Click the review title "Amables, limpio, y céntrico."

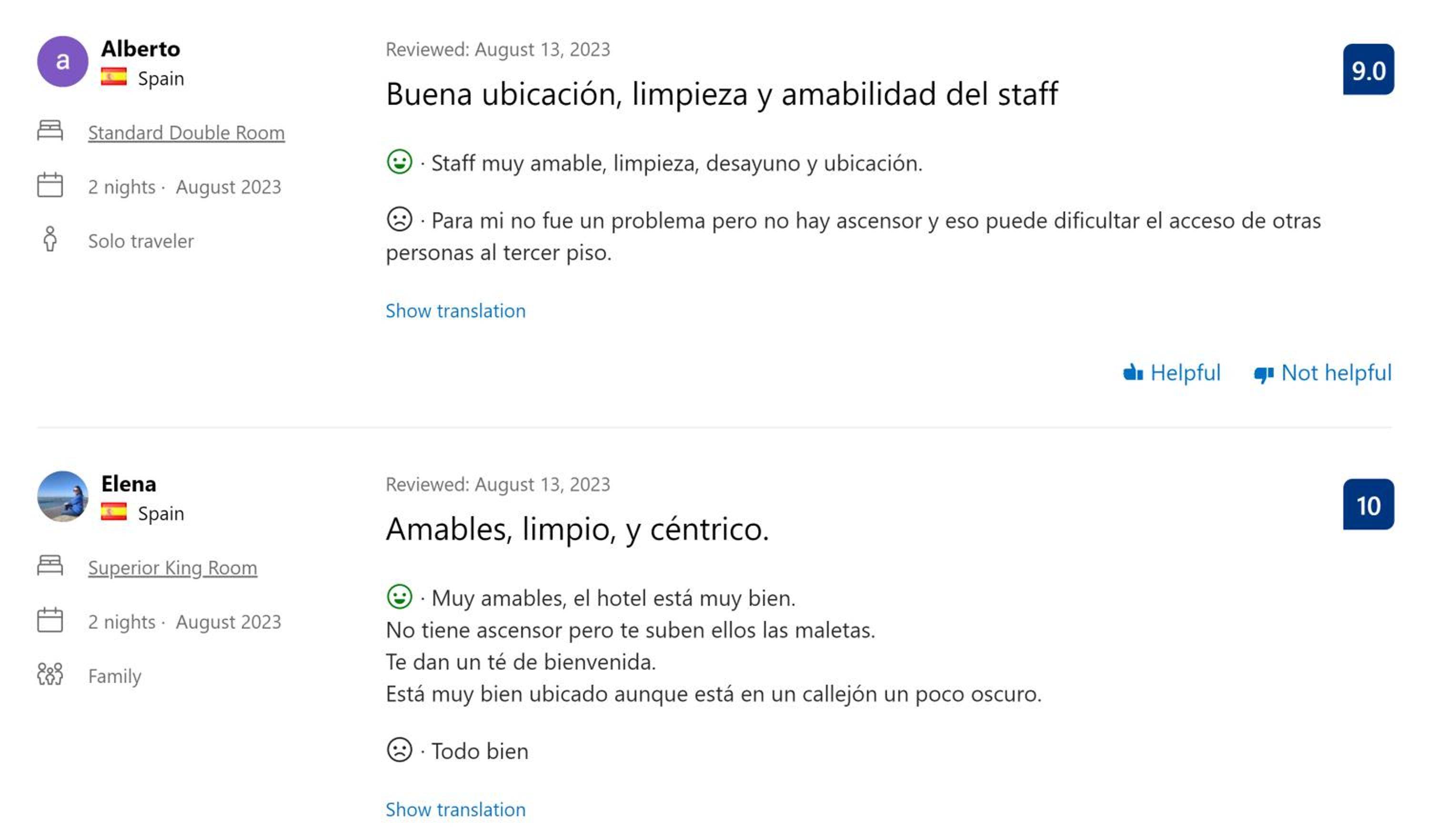coord(577,530)
